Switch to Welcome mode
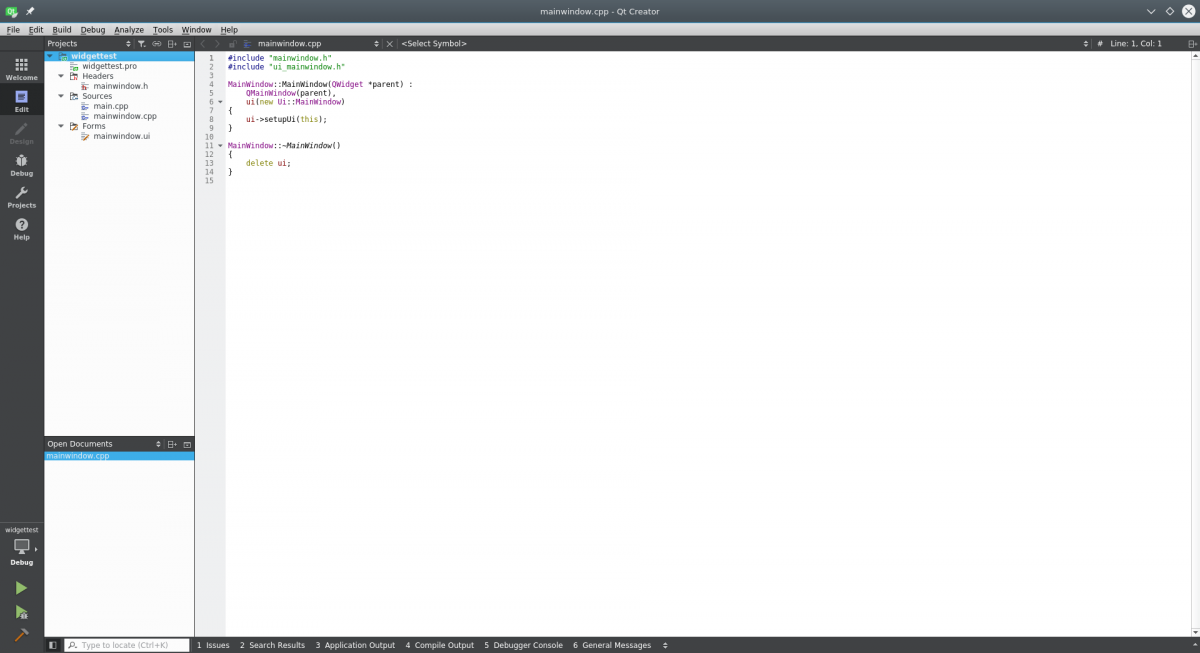 21,68
